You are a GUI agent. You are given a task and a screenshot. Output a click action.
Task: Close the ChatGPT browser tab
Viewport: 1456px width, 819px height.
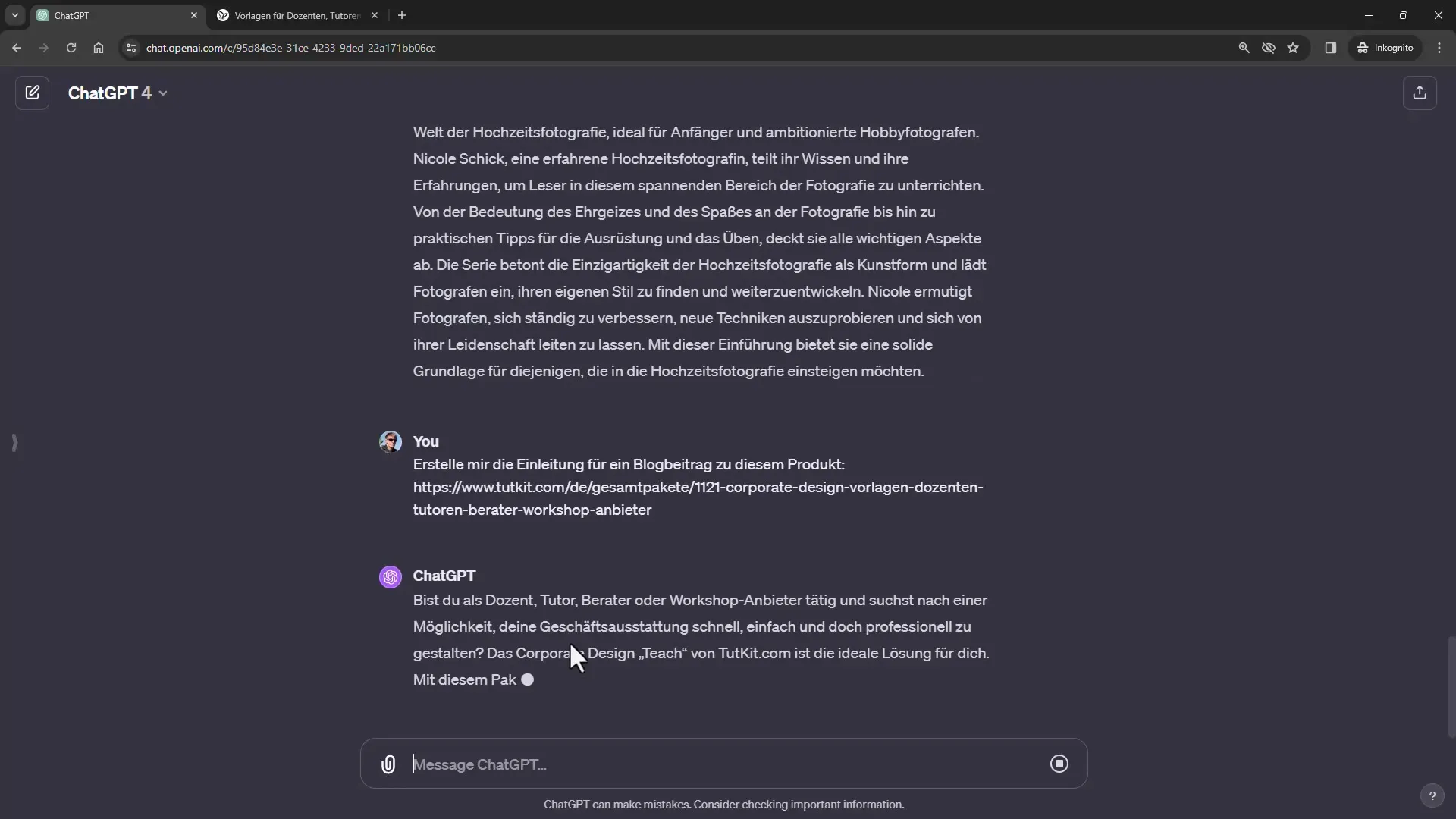point(193,15)
